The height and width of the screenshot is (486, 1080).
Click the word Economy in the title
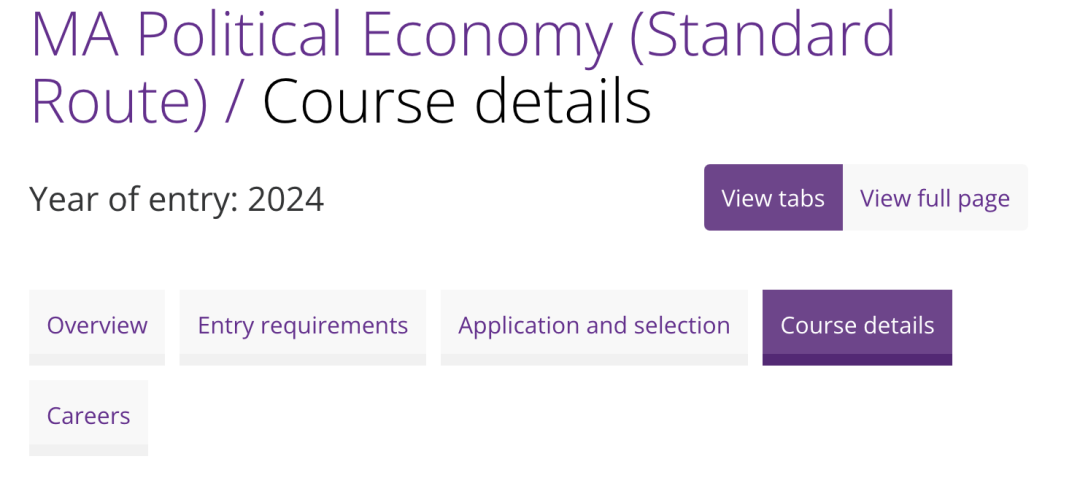[487, 34]
